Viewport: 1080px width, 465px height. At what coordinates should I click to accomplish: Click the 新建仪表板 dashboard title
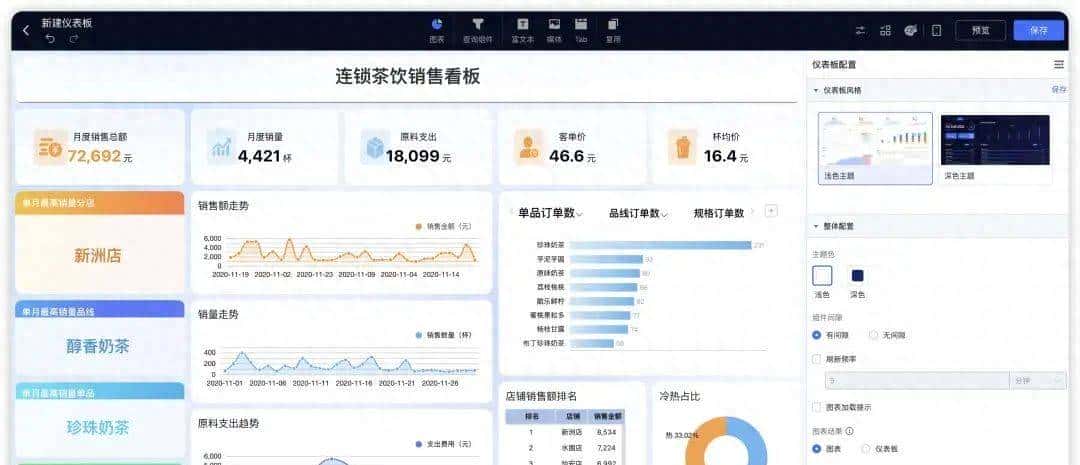pos(67,23)
